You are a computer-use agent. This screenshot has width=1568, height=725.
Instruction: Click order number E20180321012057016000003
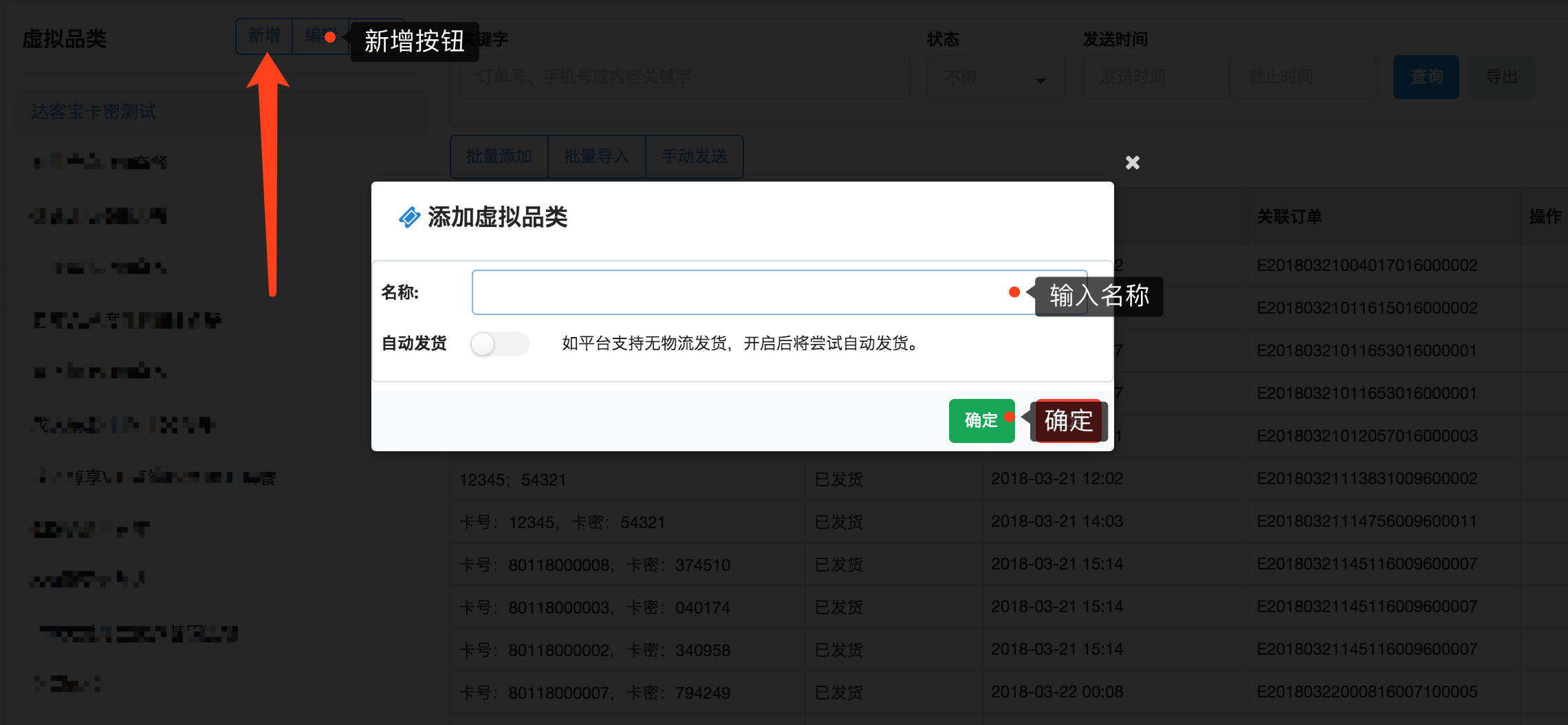coord(1367,436)
